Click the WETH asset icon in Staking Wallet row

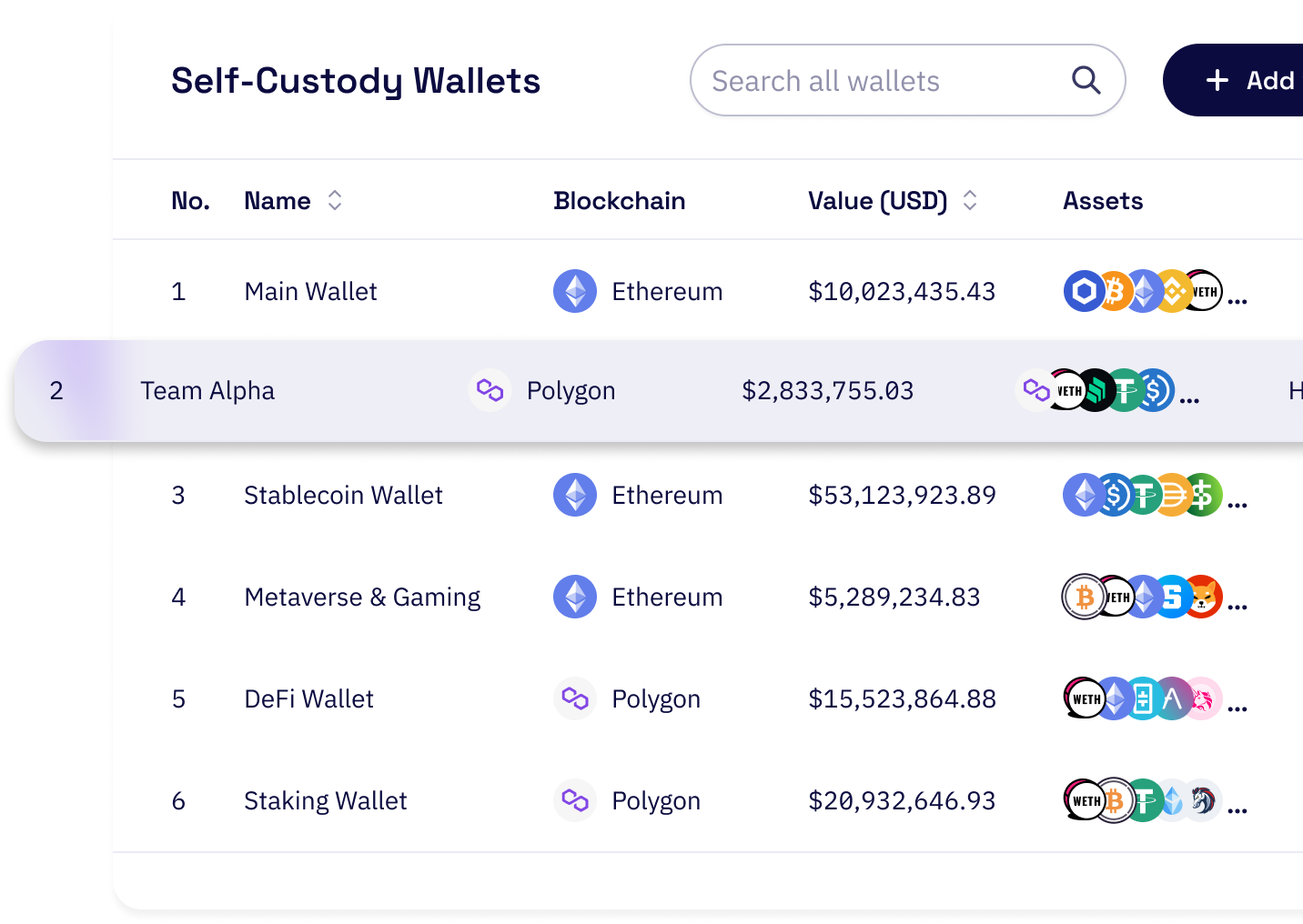1084,800
